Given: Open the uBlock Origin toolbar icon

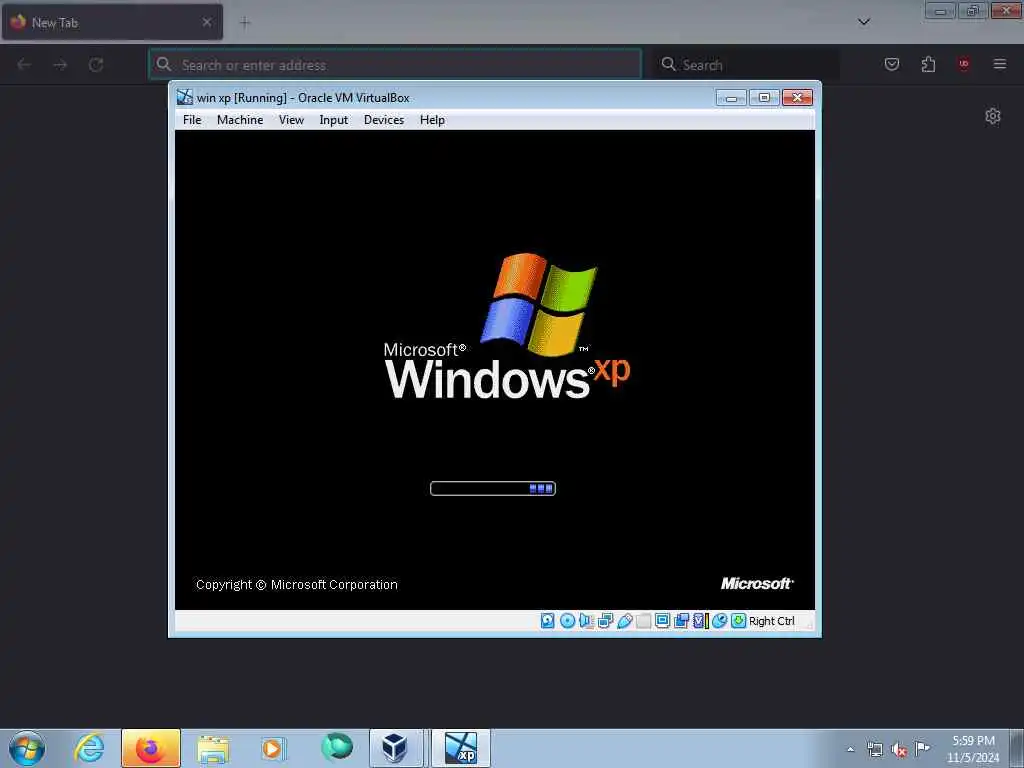Looking at the screenshot, I should point(963,64).
